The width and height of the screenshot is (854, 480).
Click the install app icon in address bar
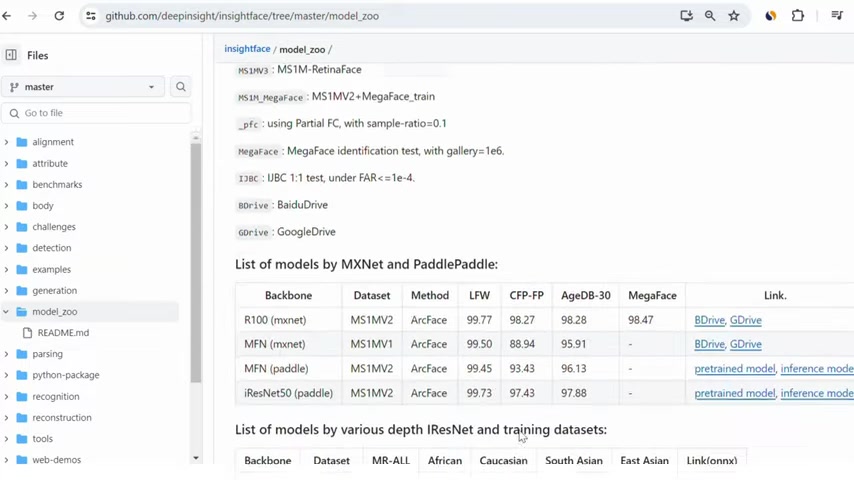coord(686,16)
